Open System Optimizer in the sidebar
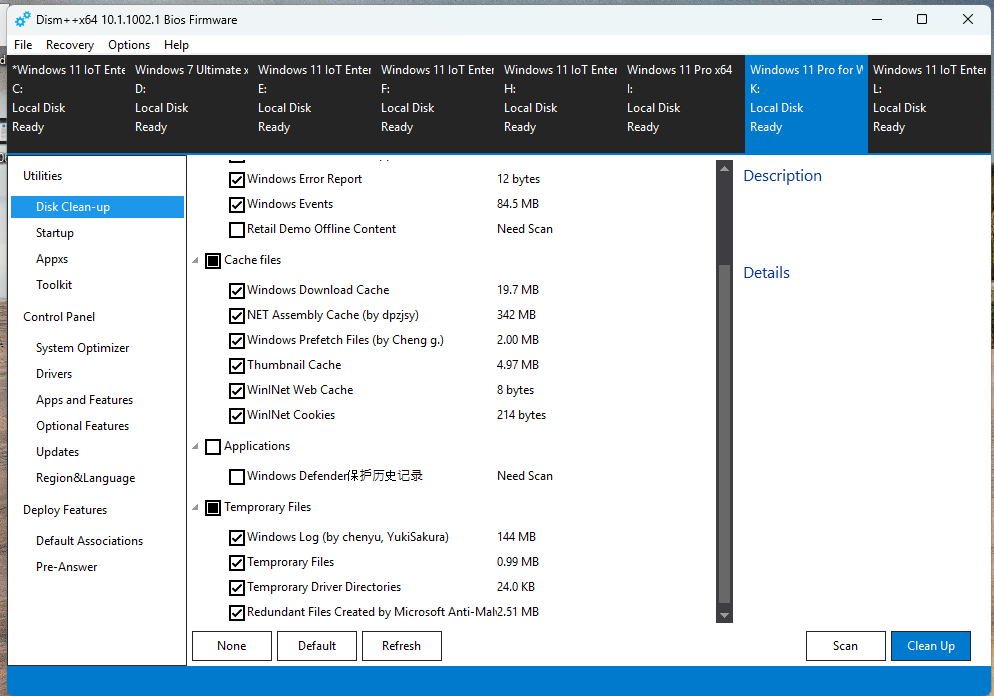Screen dimensions: 994x696 (x=82, y=348)
